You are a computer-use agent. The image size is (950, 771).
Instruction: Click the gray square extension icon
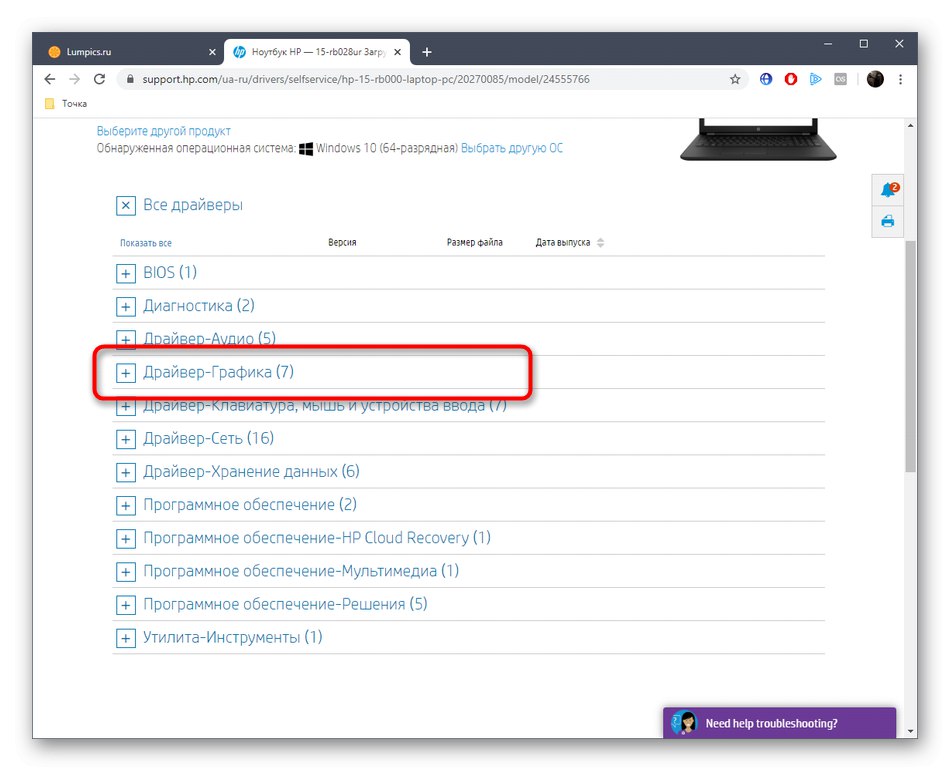coord(840,79)
